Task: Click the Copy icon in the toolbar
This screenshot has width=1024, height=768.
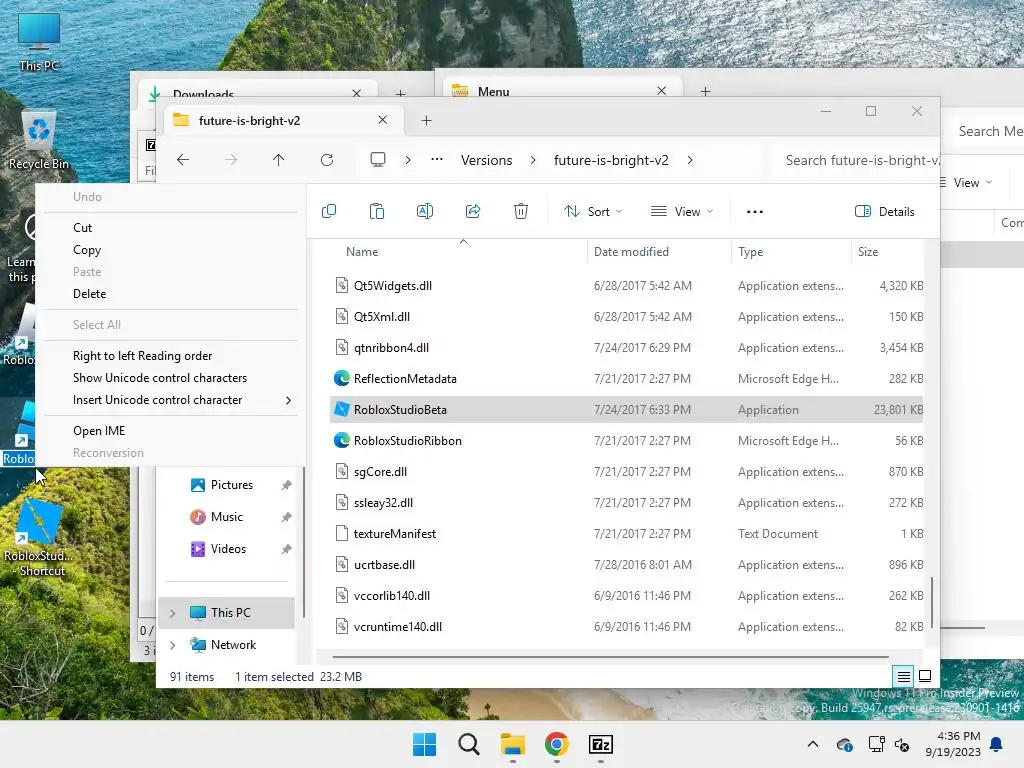Action: [329, 212]
